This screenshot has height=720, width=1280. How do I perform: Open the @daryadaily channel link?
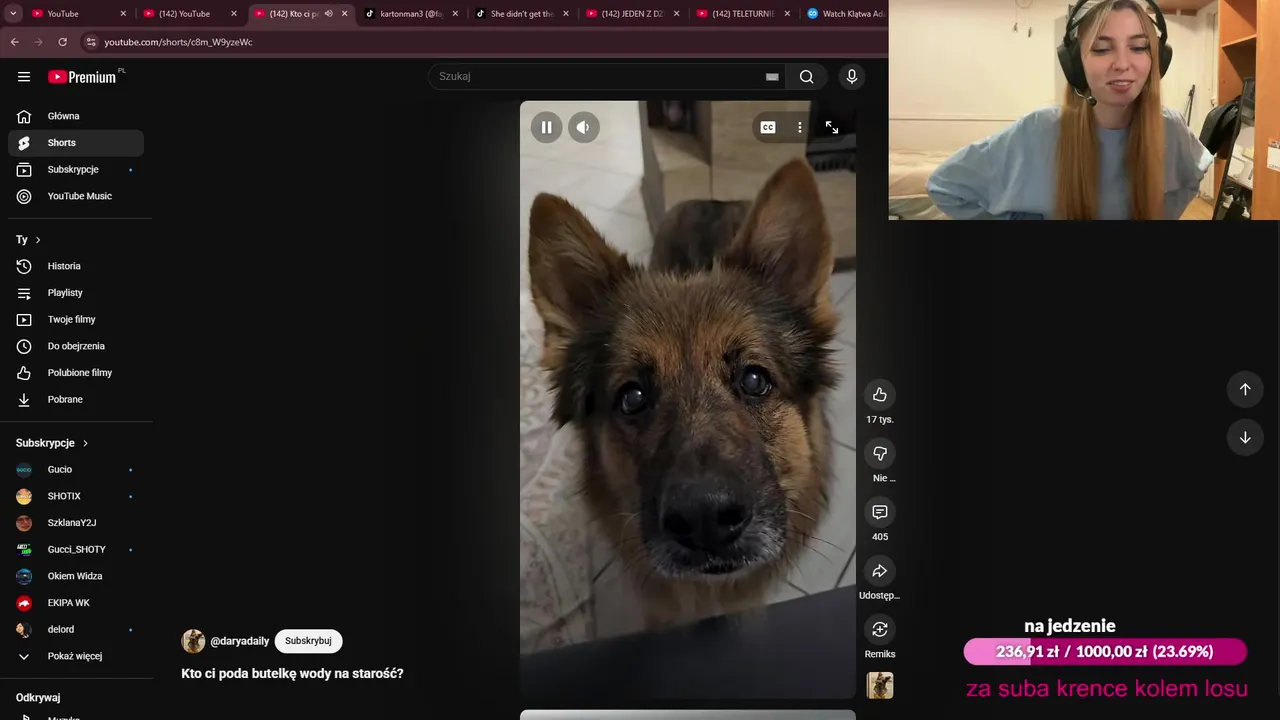click(x=239, y=641)
